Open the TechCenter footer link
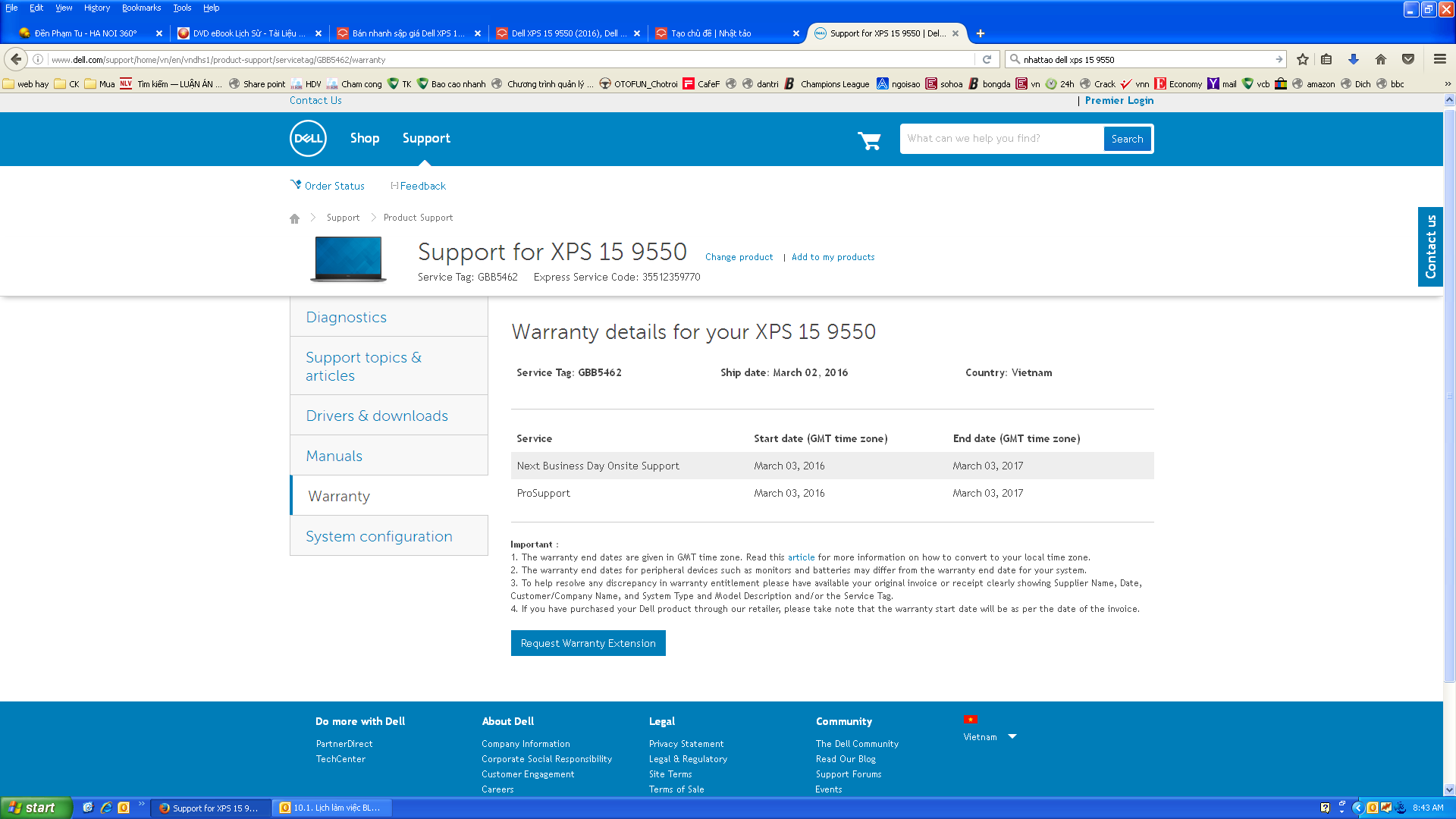The width and height of the screenshot is (1456, 819). click(340, 759)
